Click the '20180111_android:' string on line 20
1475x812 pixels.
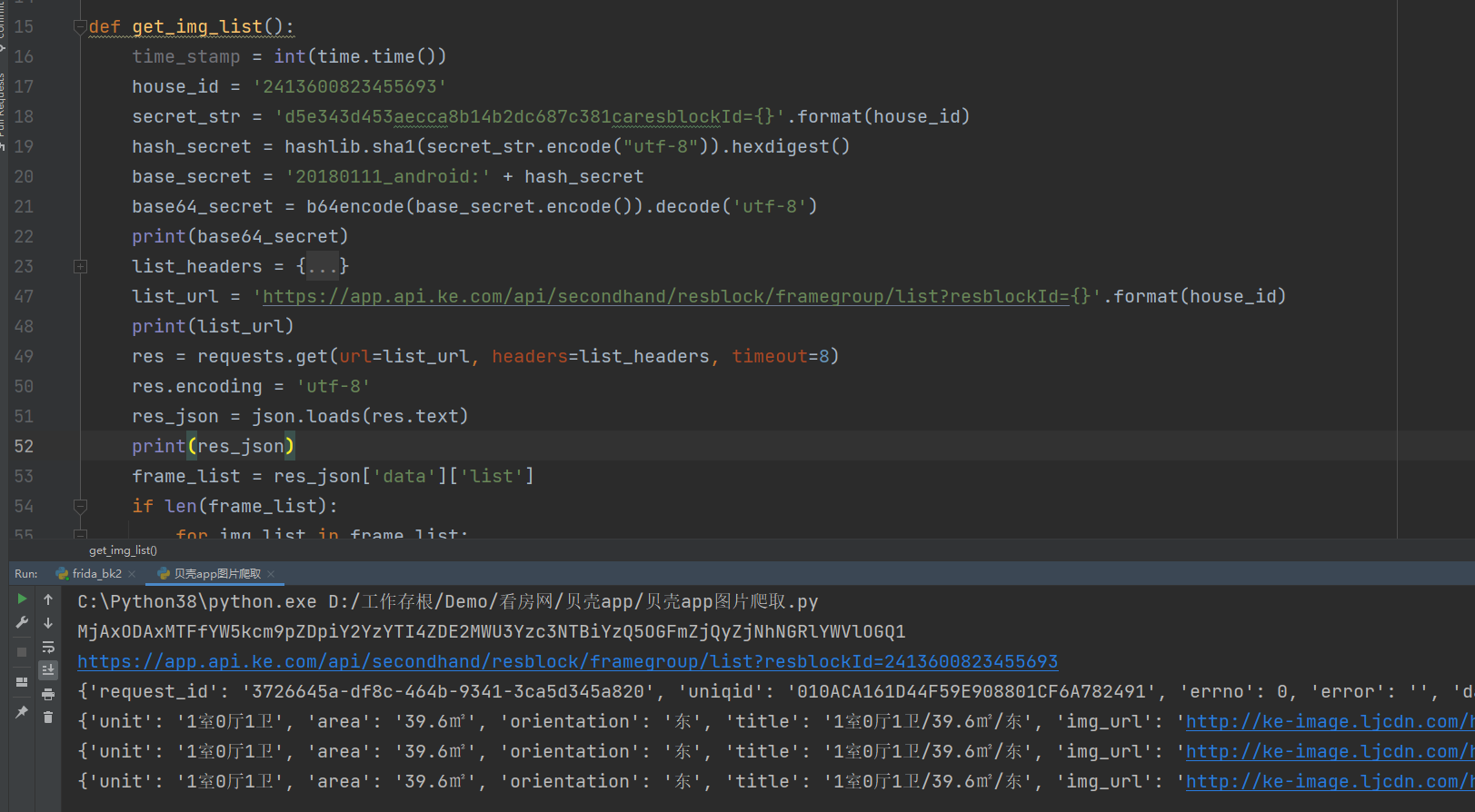coord(388,176)
